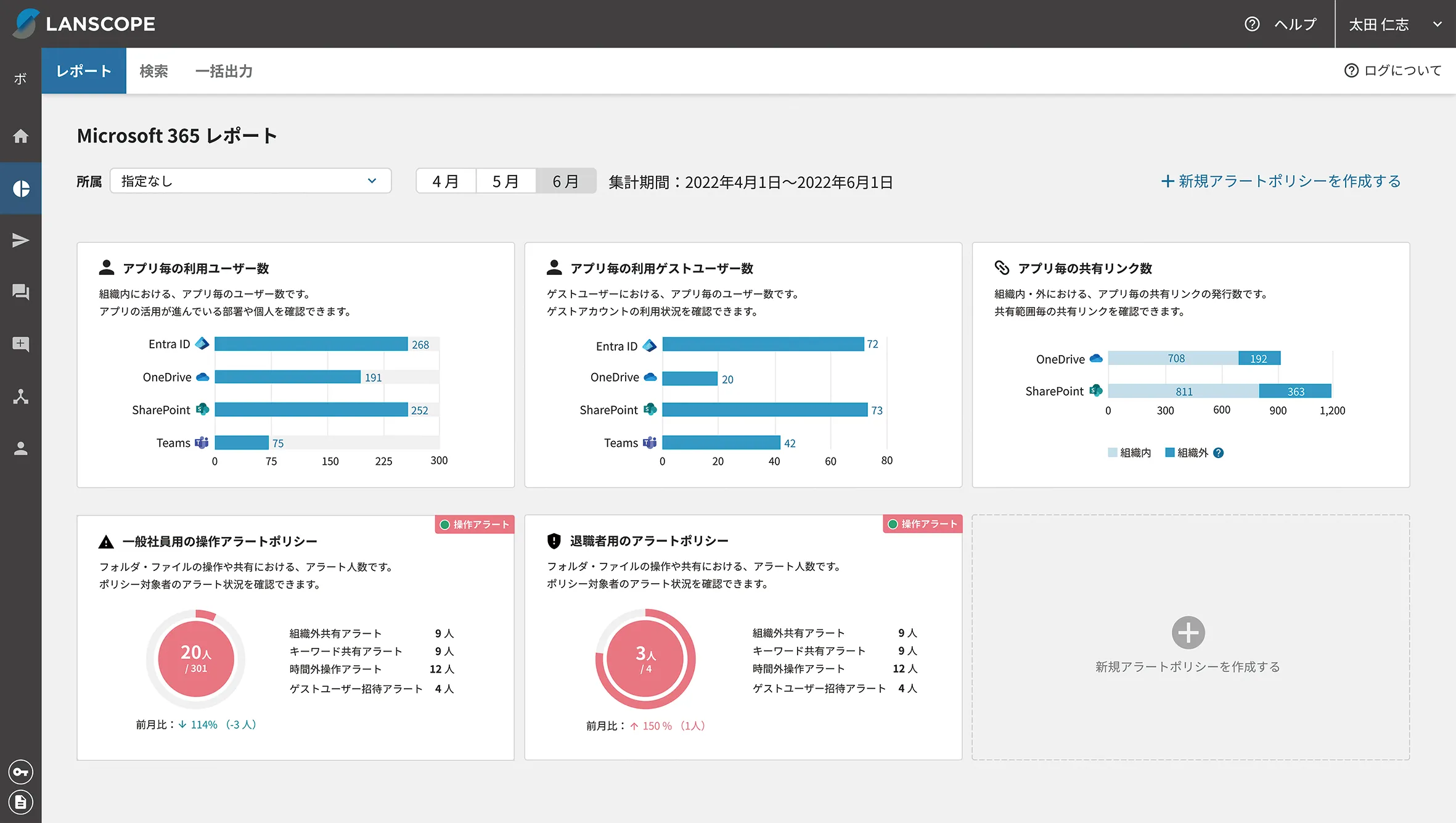
Task: Open the user person sidebar icon
Action: (21, 449)
